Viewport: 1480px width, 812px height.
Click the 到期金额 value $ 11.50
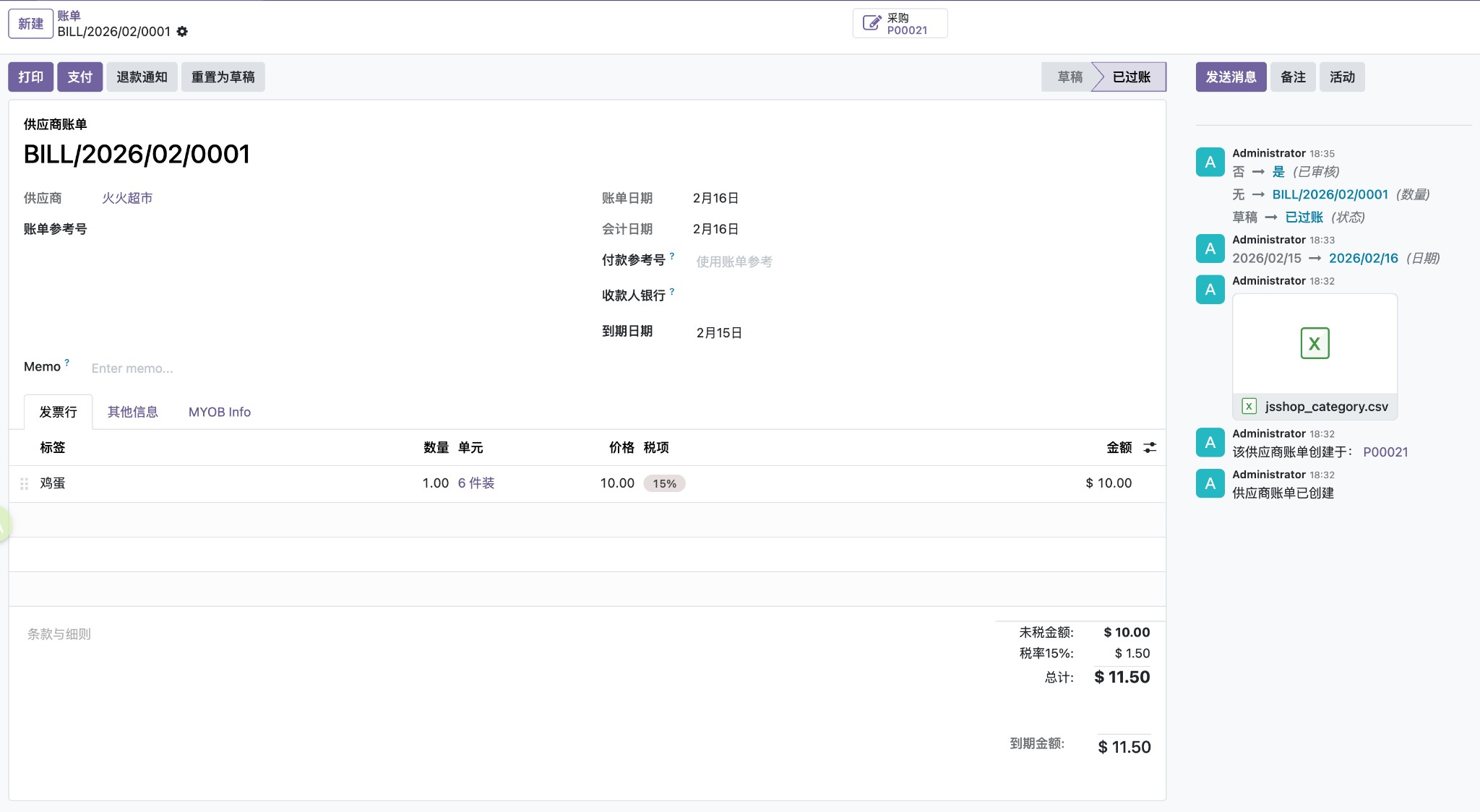click(x=1124, y=747)
